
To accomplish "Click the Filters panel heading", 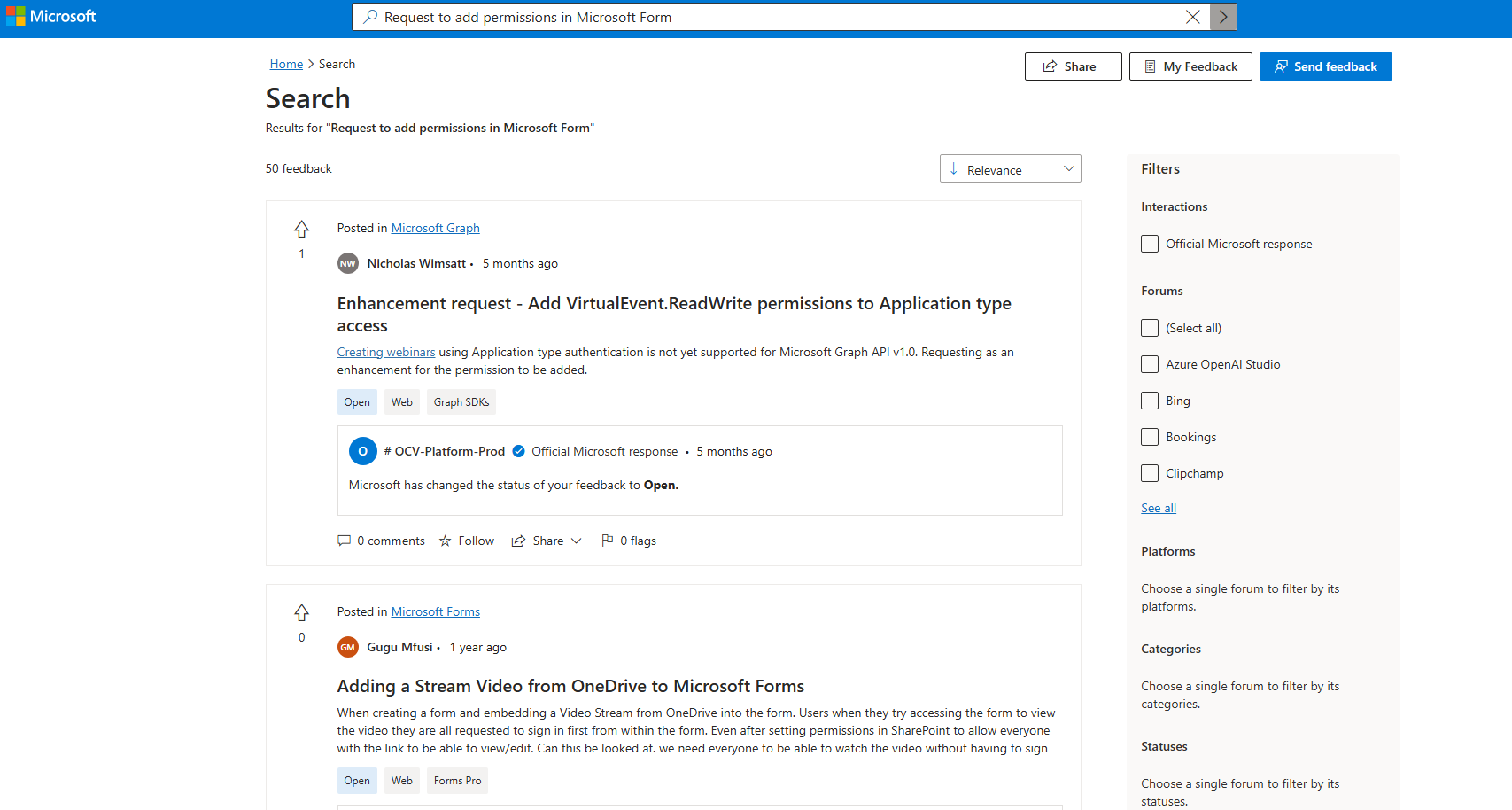I will click(1160, 168).
